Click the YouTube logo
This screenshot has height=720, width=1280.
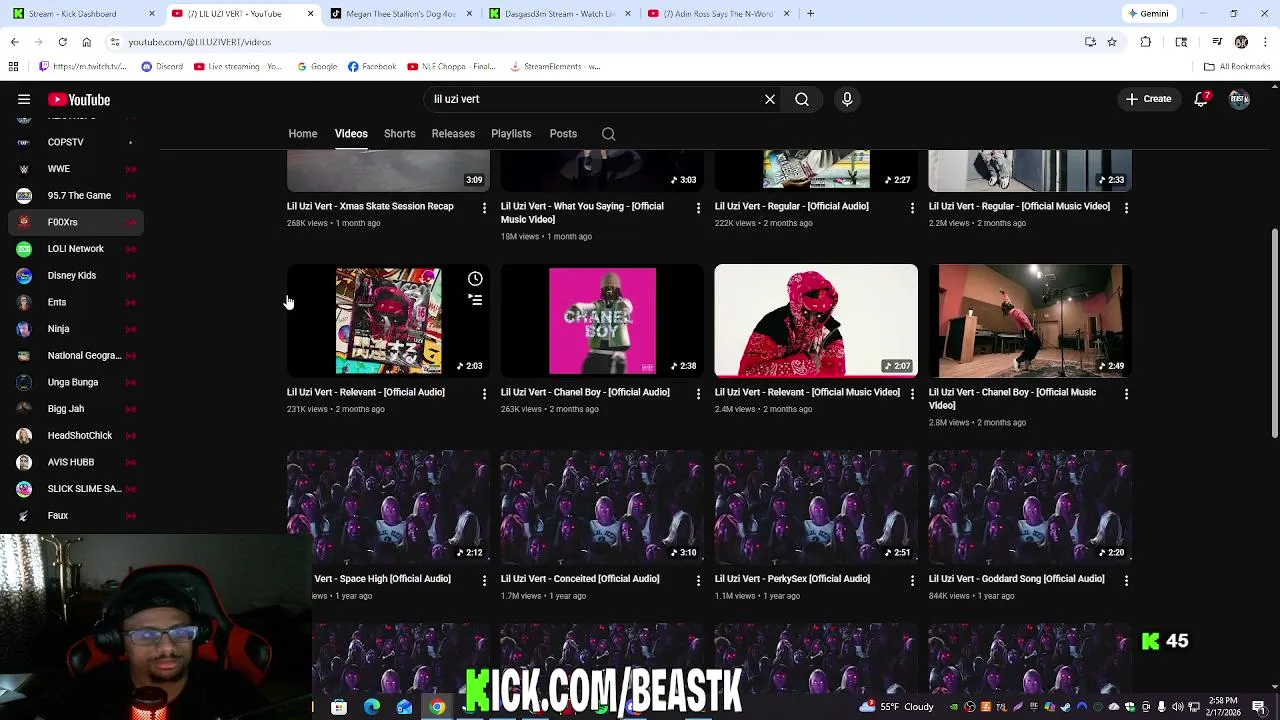tap(79, 99)
